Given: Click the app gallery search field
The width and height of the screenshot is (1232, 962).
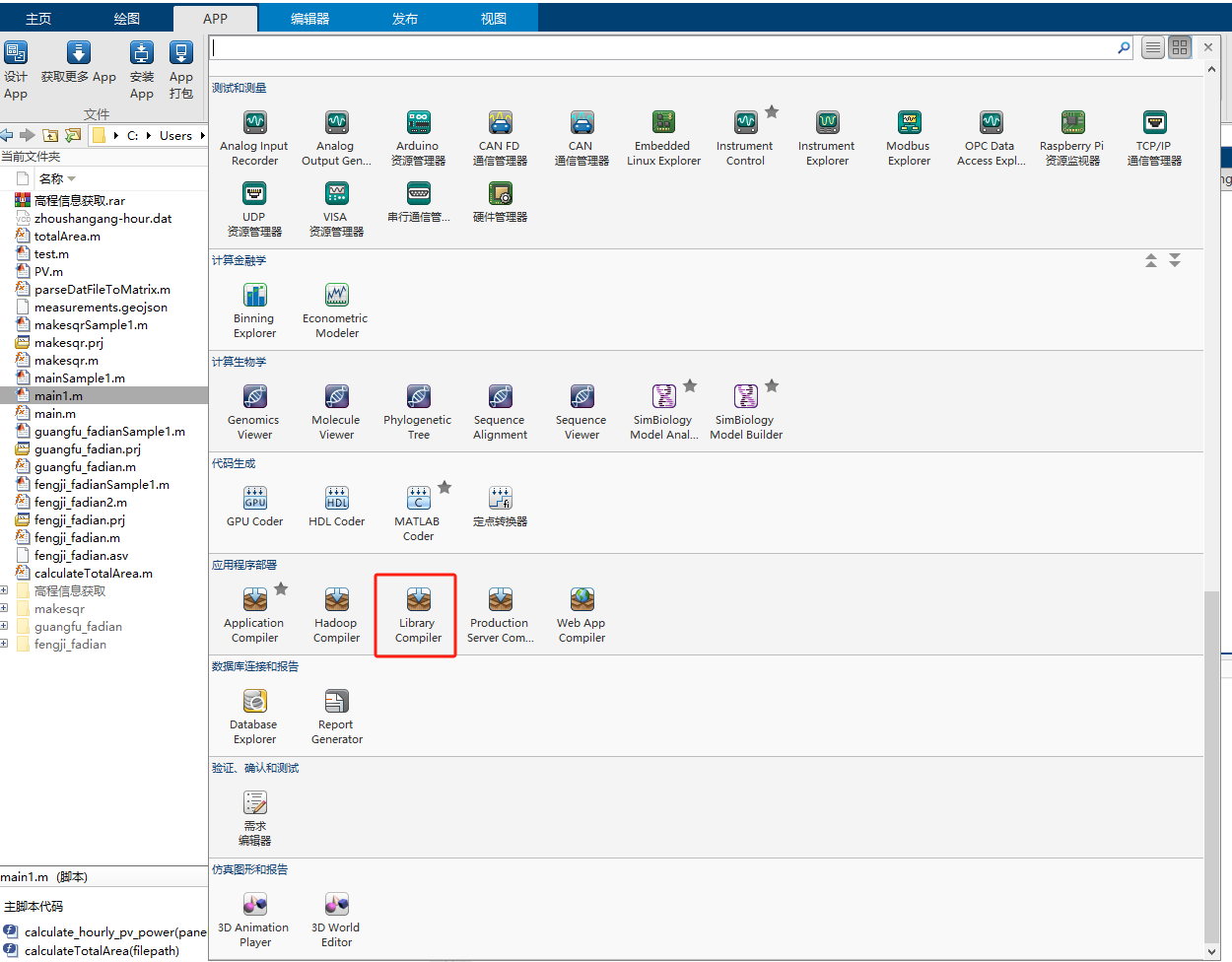Looking at the screenshot, I should (664, 47).
